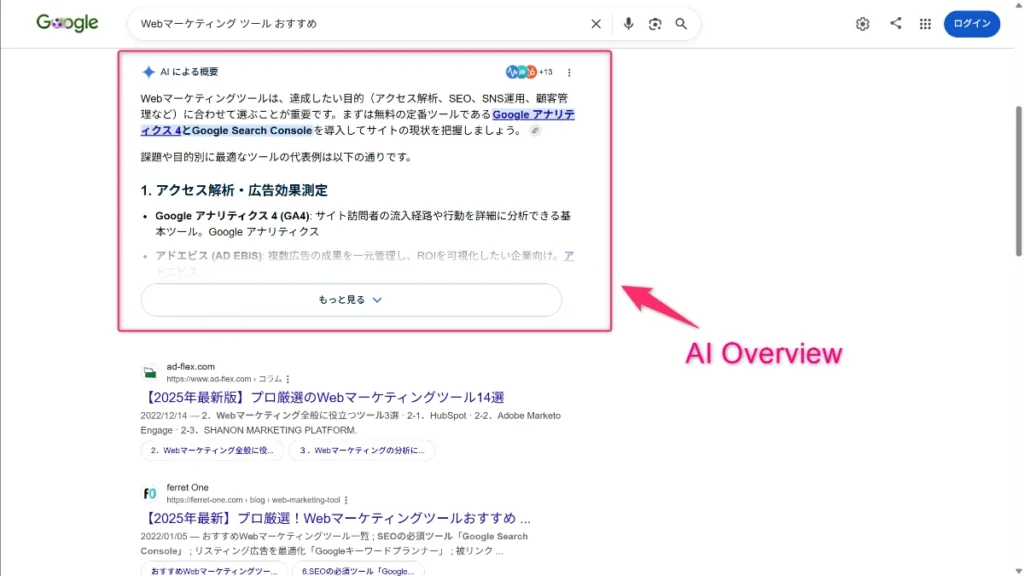
Task: Open Google apps grid icon
Action: [925, 24]
